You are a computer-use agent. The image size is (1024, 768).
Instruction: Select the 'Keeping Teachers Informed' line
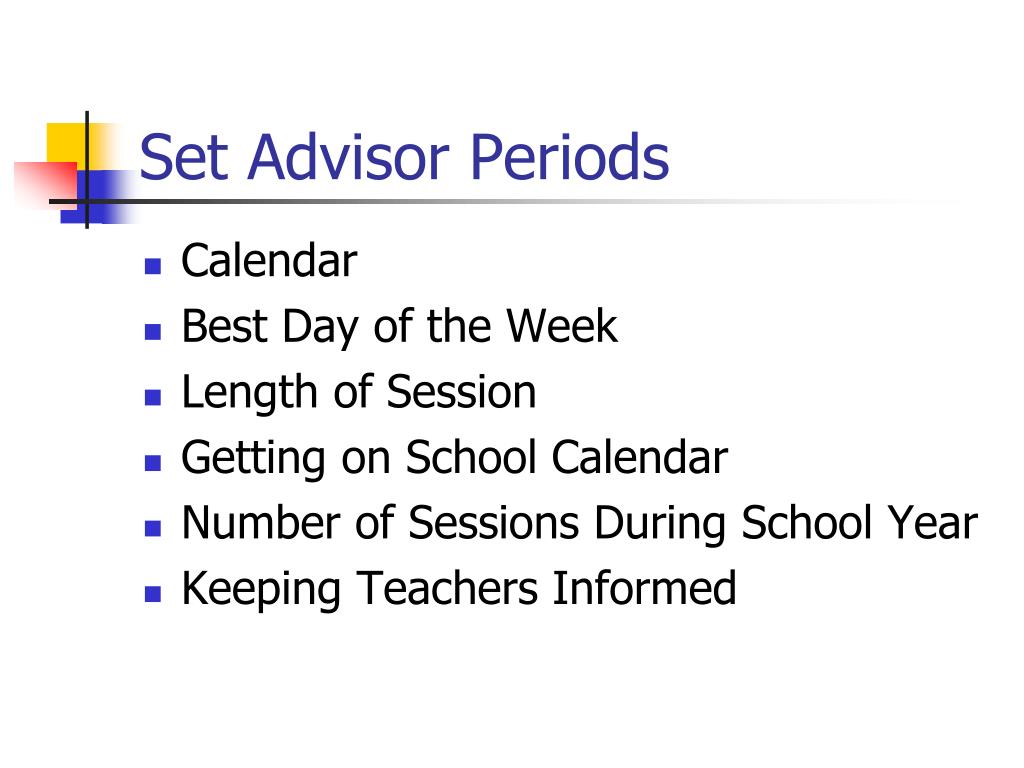click(x=459, y=588)
